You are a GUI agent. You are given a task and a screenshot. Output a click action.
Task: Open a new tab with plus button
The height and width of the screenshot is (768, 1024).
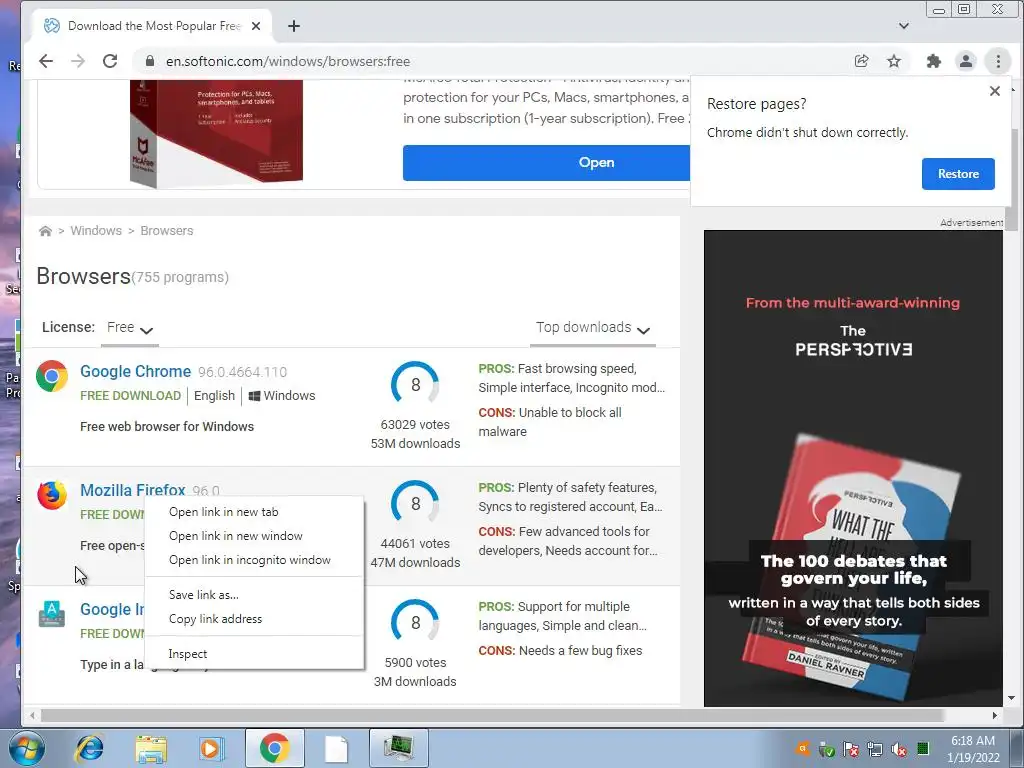pyautogui.click(x=294, y=26)
